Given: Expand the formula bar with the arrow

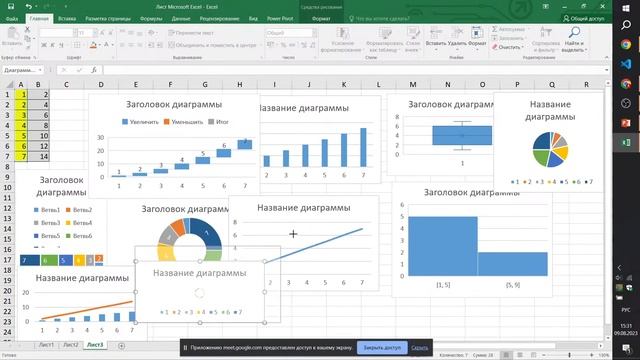Looking at the screenshot, I should coord(607,70).
